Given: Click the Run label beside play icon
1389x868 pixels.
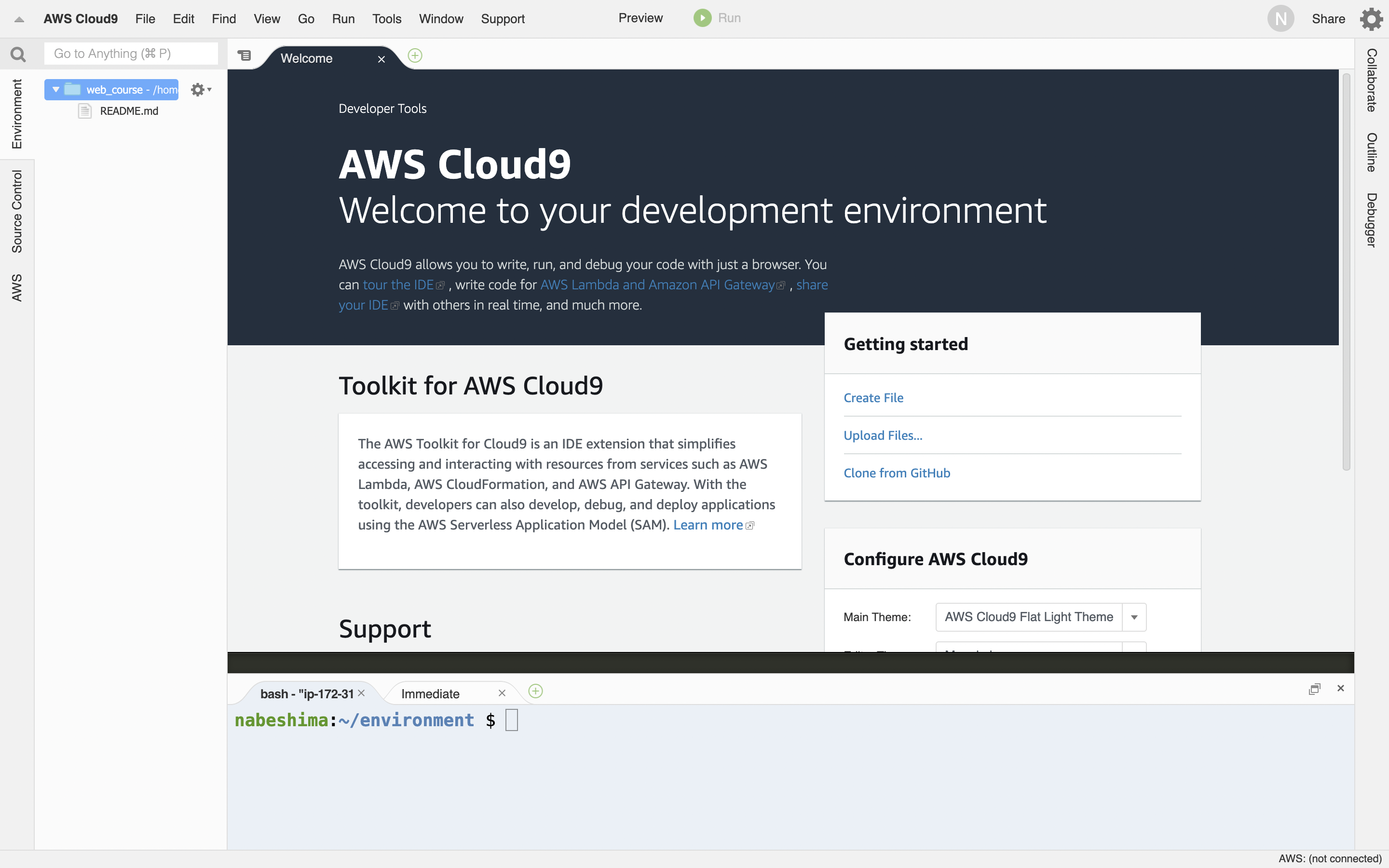Looking at the screenshot, I should point(729,18).
